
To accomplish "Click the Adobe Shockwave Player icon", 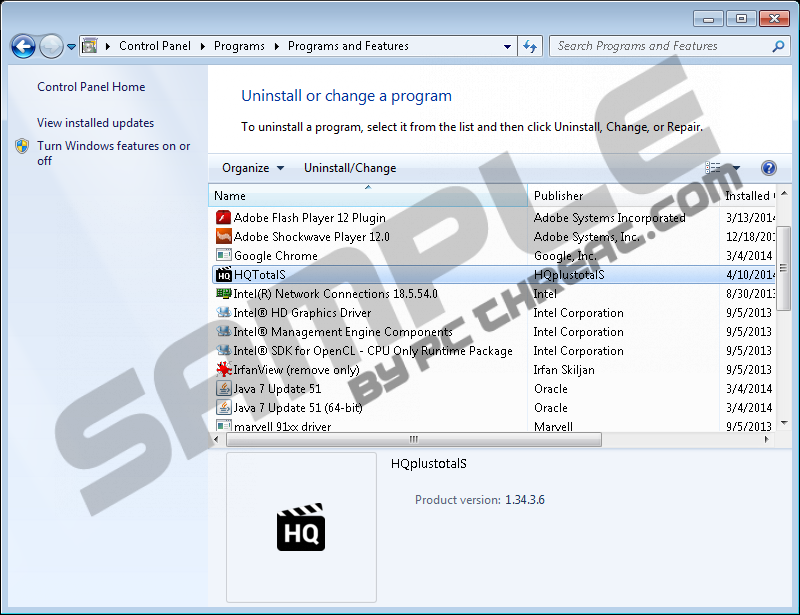I will (224, 237).
